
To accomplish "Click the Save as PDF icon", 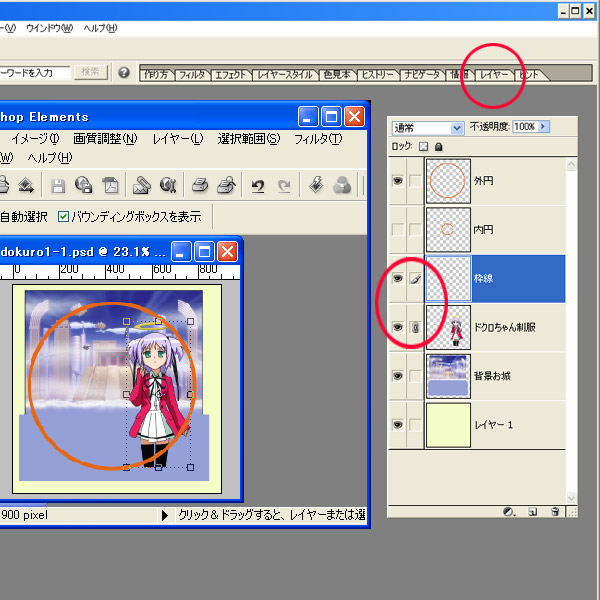I will 110,185.
